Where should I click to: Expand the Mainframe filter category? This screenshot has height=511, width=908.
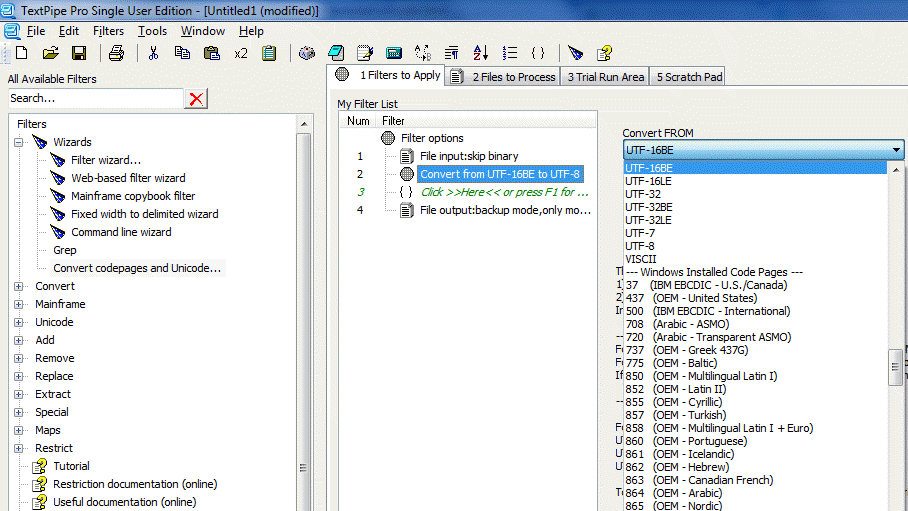19,304
